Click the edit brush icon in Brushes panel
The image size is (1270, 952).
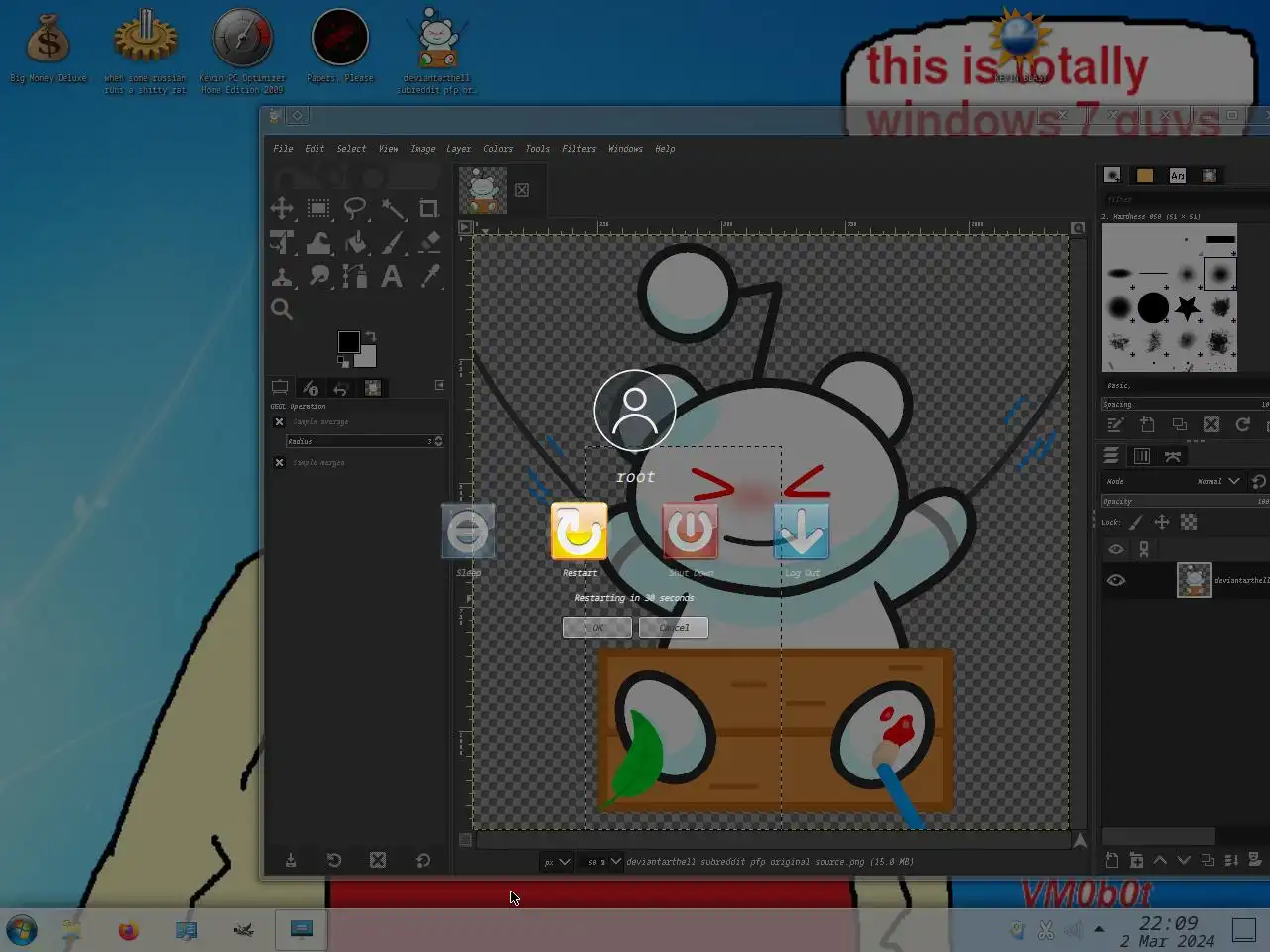coord(1115,424)
